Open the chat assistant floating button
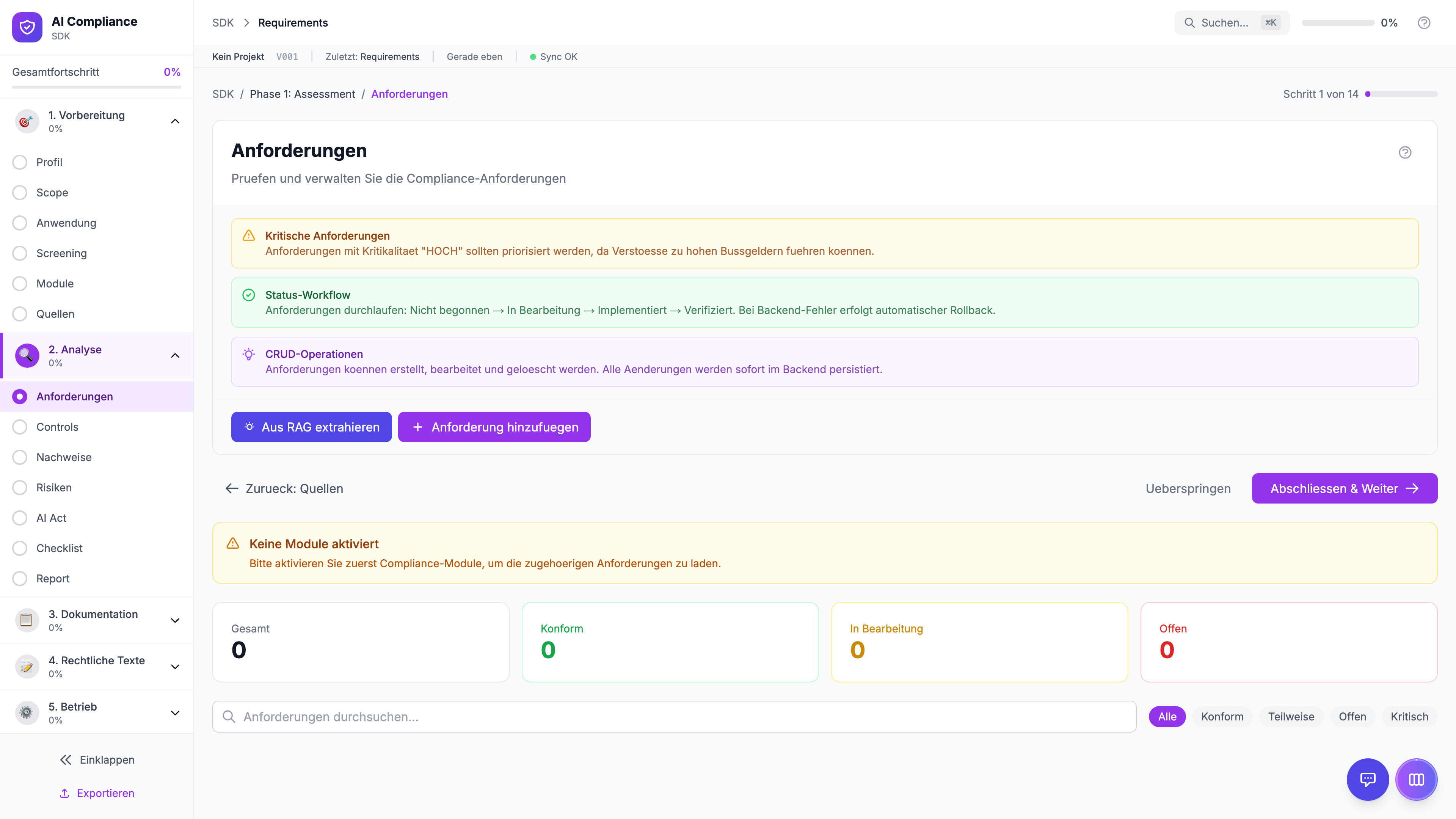This screenshot has width=1456, height=819. click(x=1367, y=780)
